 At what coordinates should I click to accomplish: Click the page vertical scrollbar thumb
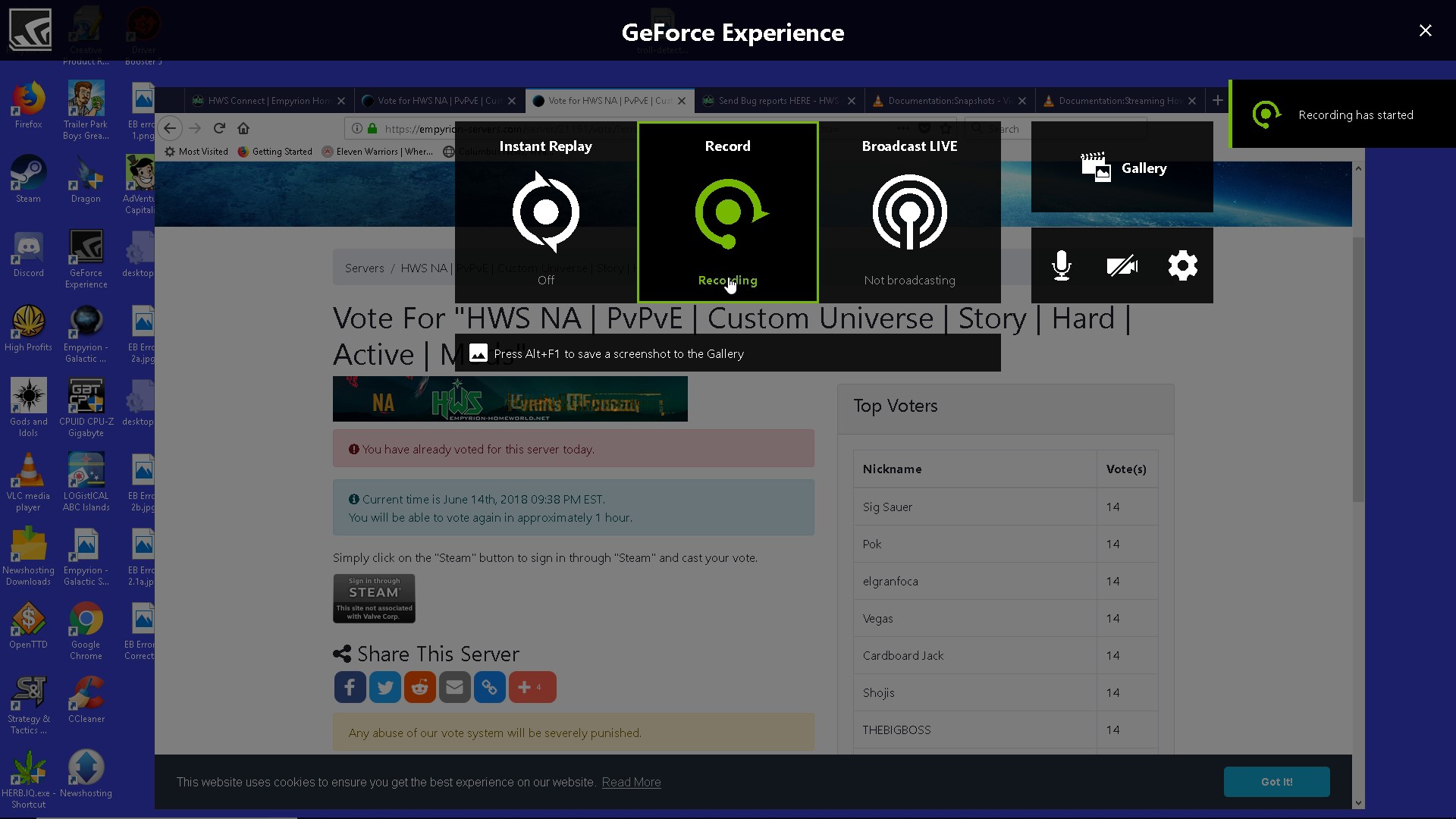pos(1358,369)
